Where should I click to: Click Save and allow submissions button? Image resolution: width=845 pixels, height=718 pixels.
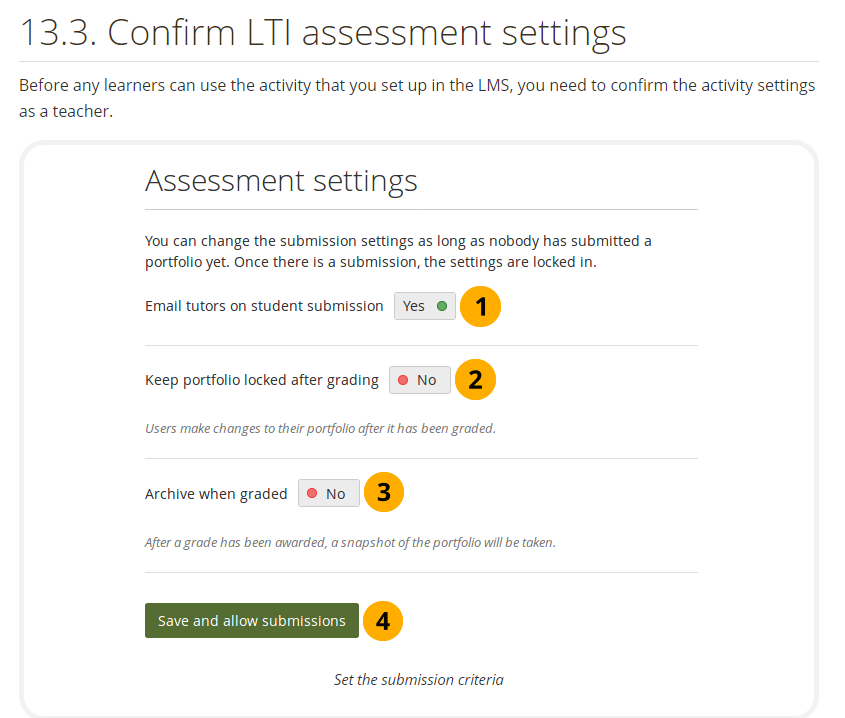[x=252, y=620]
